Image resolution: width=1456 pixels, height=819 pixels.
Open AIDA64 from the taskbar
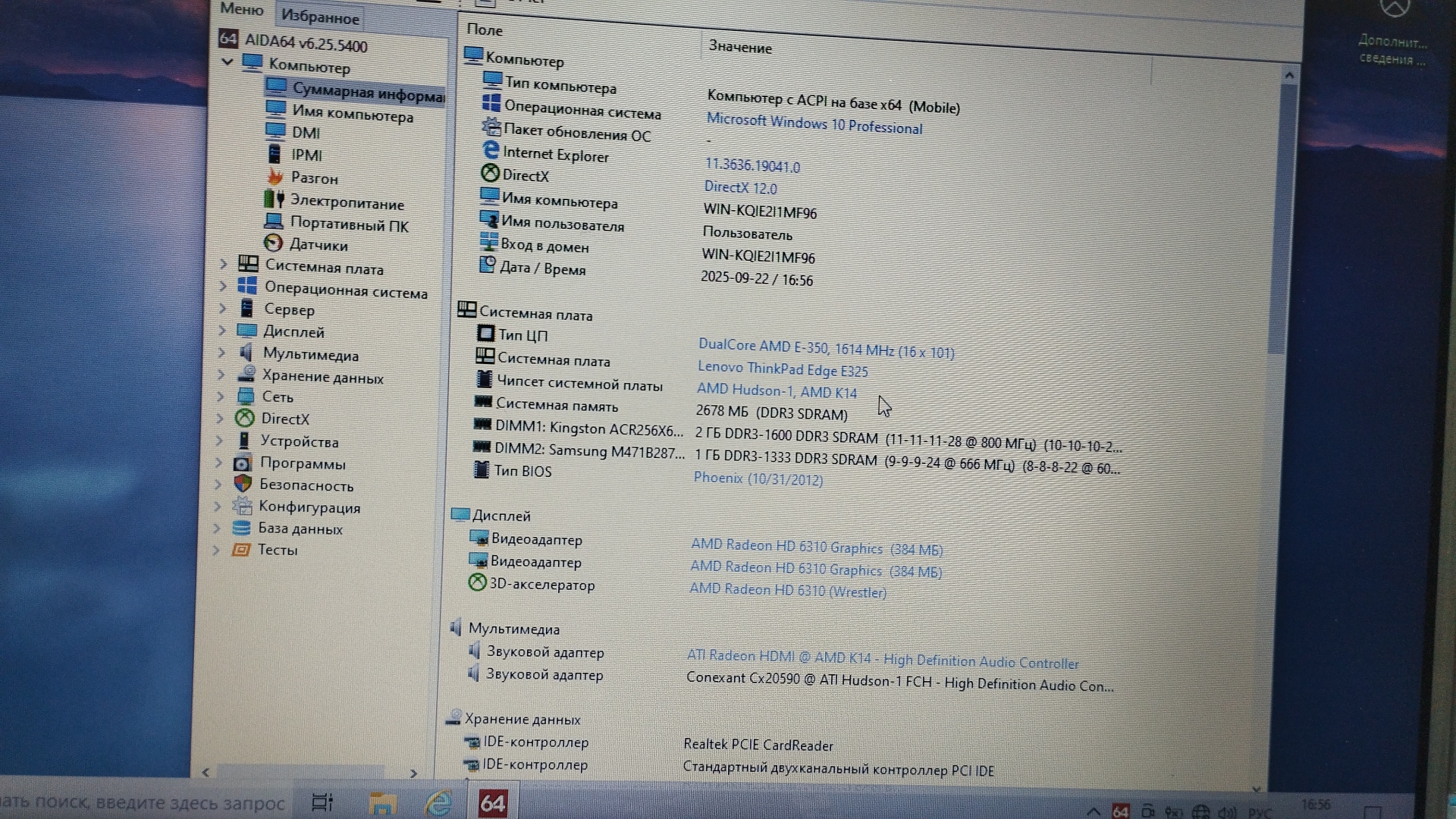(x=492, y=803)
